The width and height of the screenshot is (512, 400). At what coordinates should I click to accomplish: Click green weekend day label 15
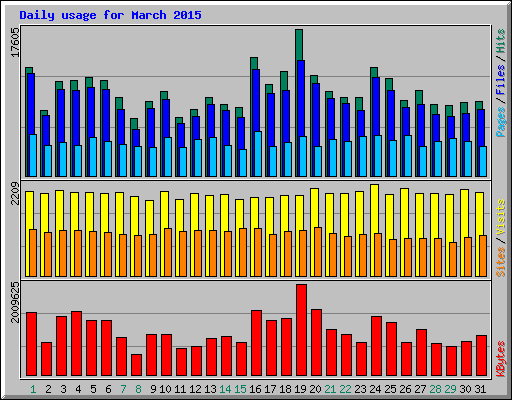click(240, 389)
